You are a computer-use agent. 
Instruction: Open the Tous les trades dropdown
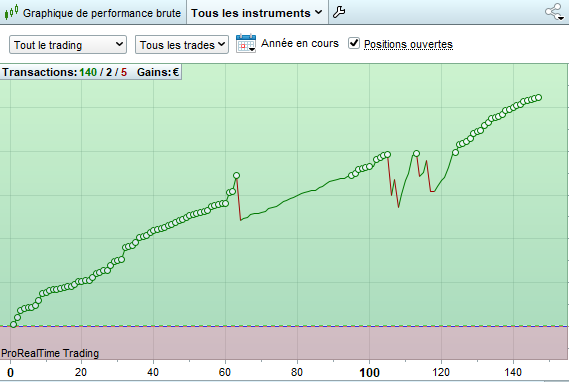[182, 45]
